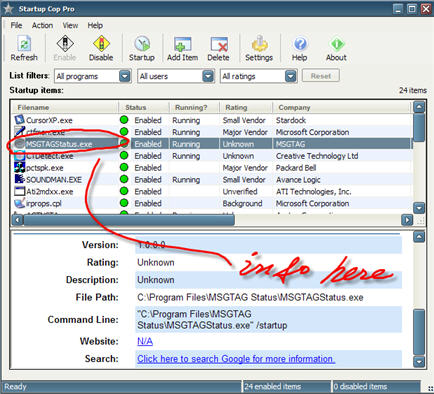Sort by the Status column header
Image resolution: width=434 pixels, height=394 pixels.
(144, 107)
